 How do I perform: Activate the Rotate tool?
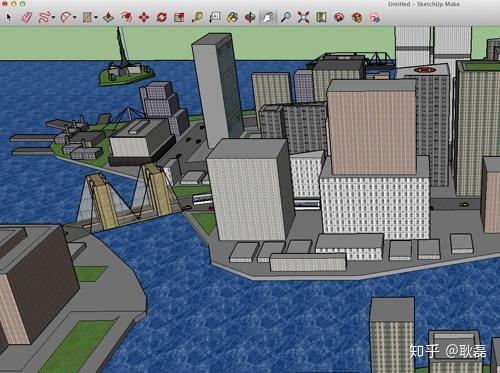coord(162,17)
